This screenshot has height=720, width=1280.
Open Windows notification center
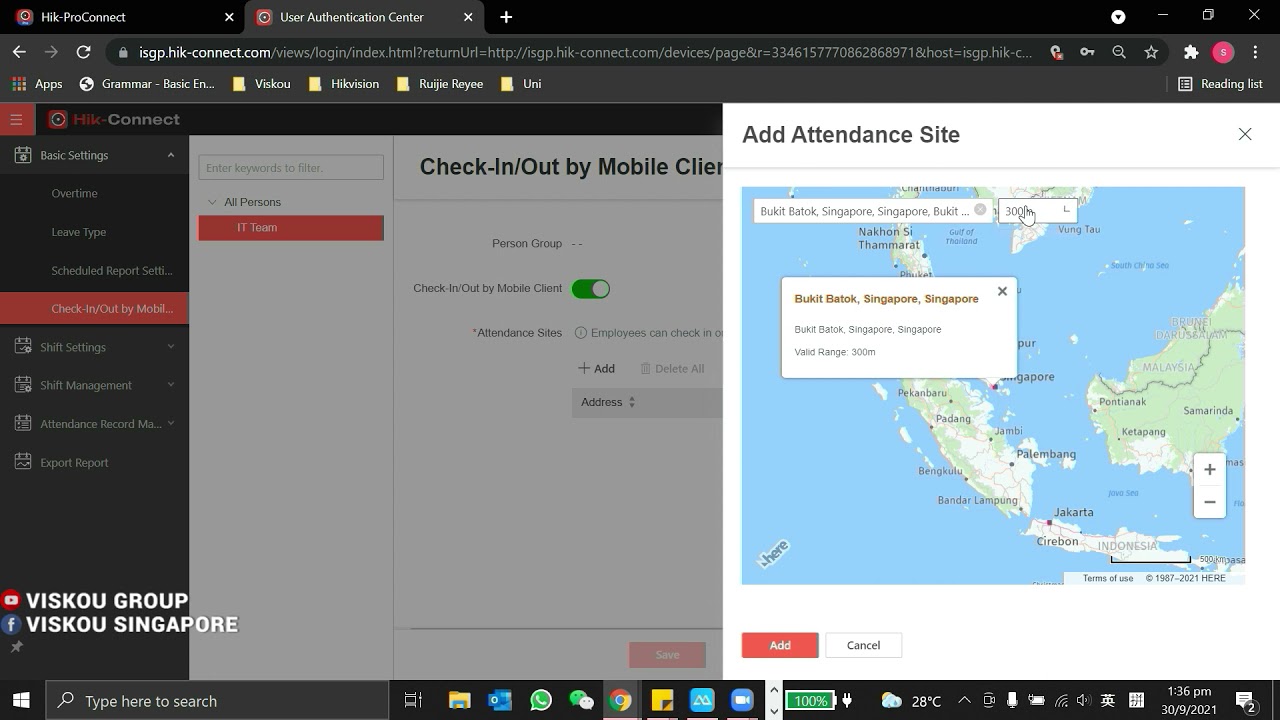tap(1246, 701)
